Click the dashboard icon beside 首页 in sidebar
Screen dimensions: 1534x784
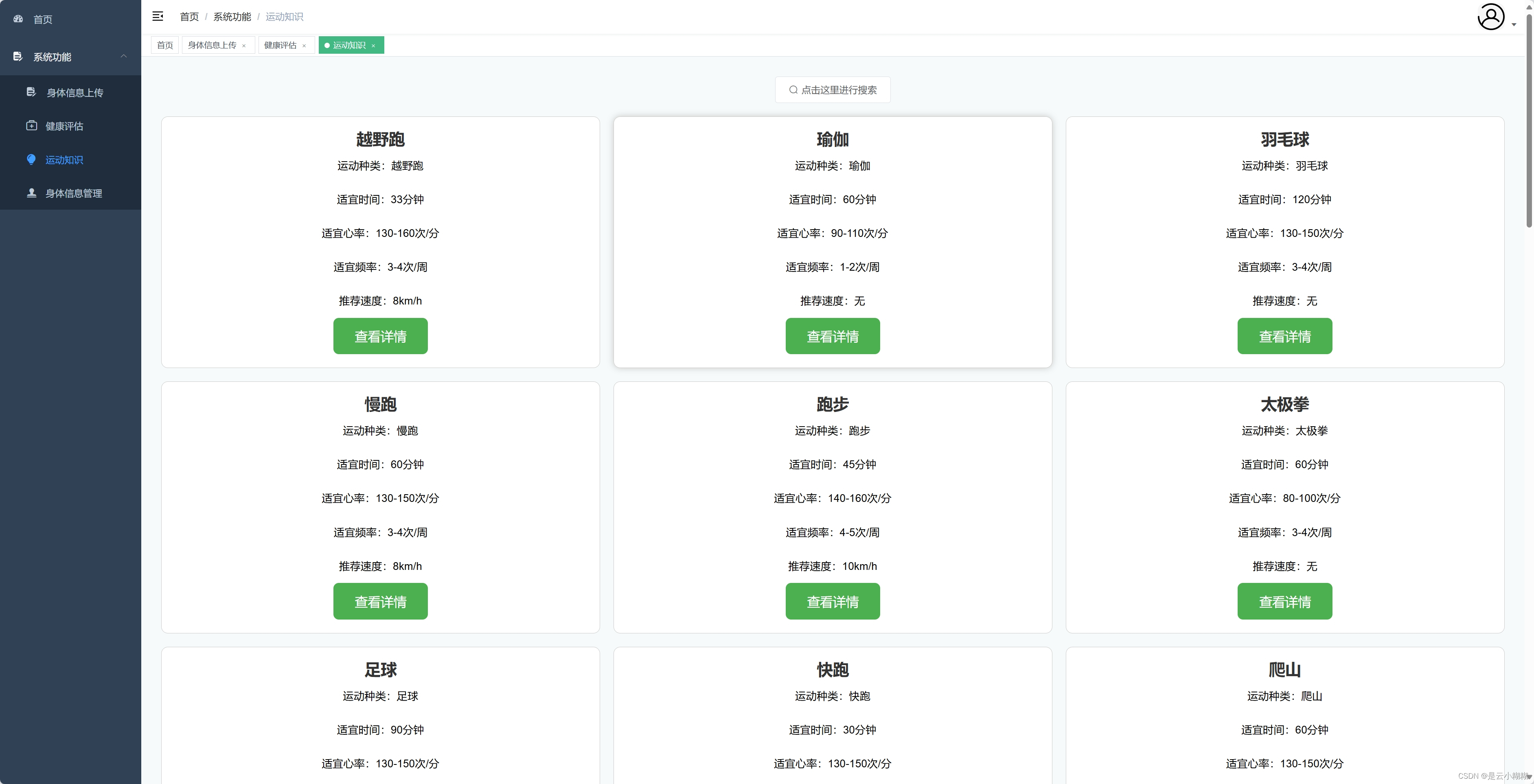tap(18, 19)
